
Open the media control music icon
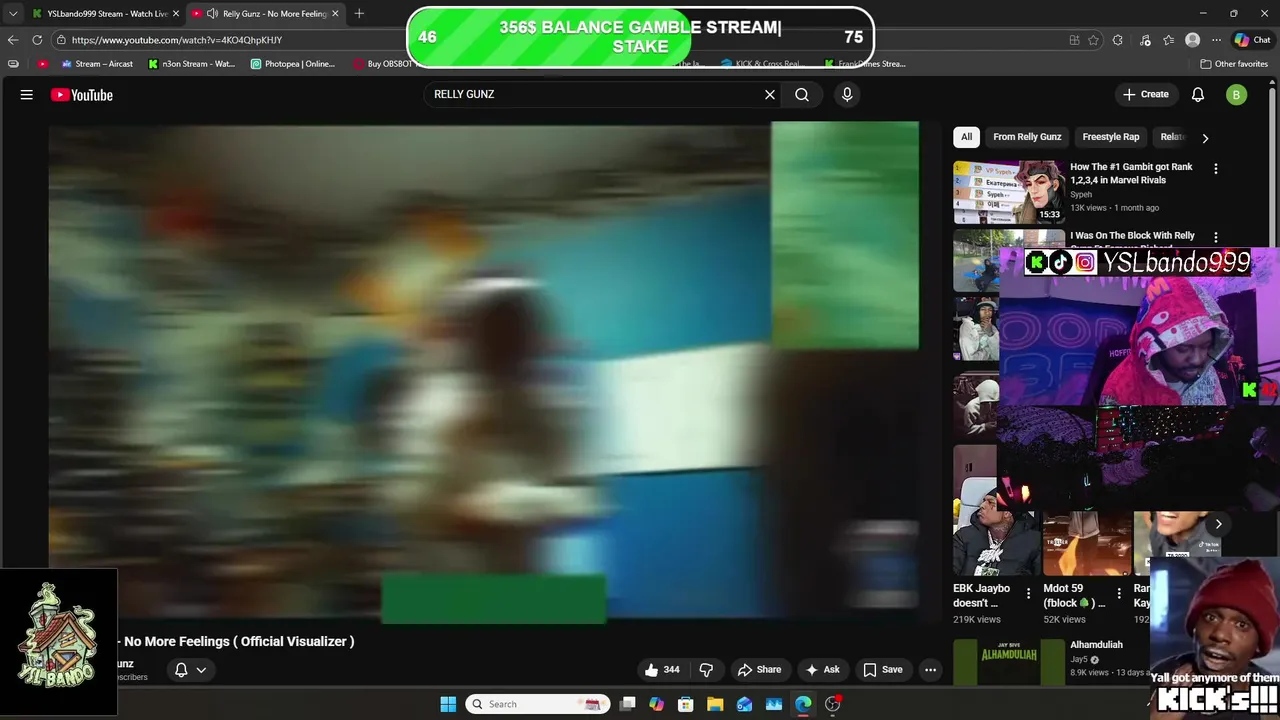pos(1145,40)
